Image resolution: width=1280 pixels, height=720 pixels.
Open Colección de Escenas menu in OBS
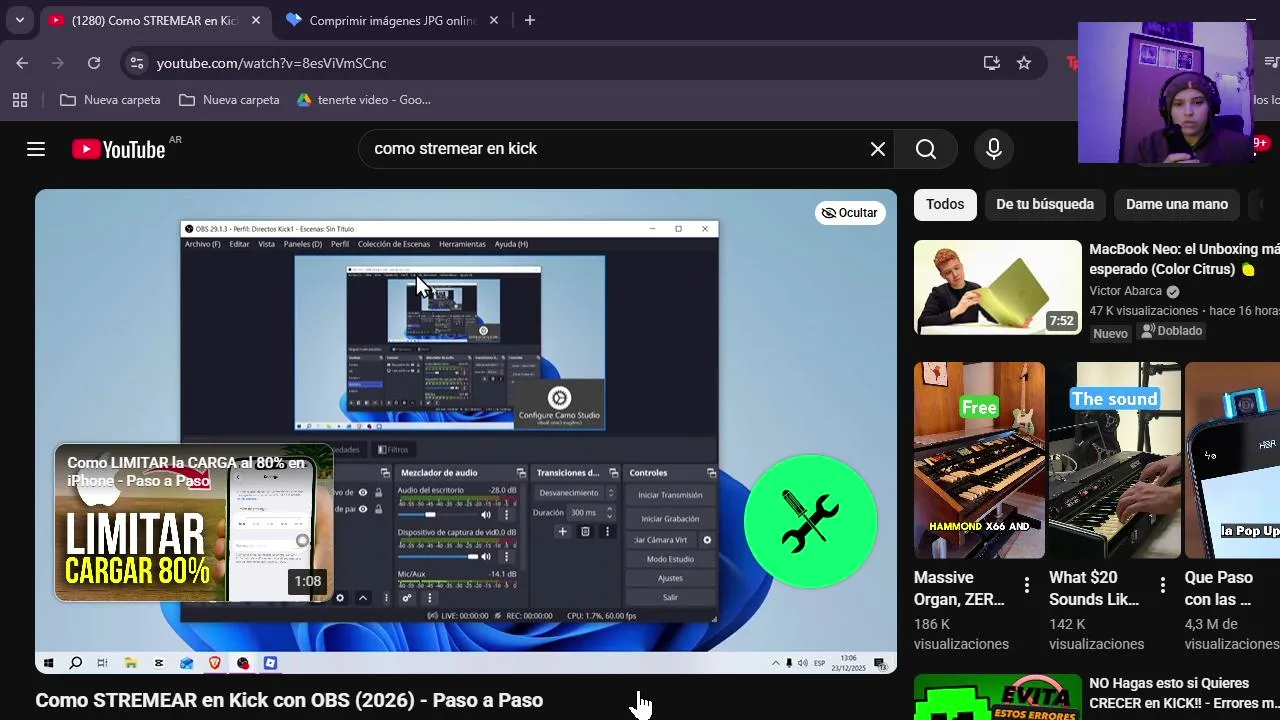click(394, 244)
